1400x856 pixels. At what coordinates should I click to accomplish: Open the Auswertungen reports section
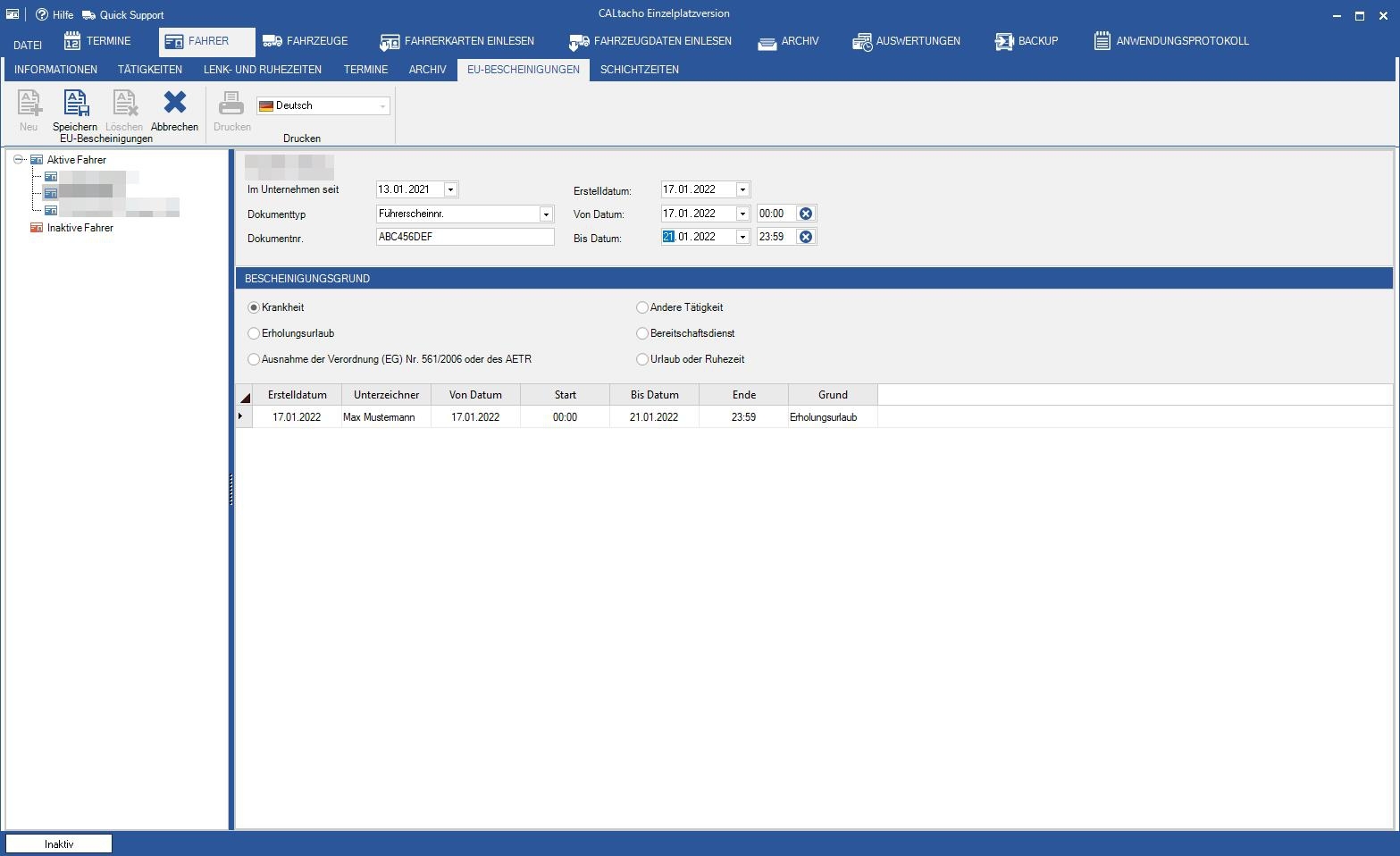[x=906, y=41]
